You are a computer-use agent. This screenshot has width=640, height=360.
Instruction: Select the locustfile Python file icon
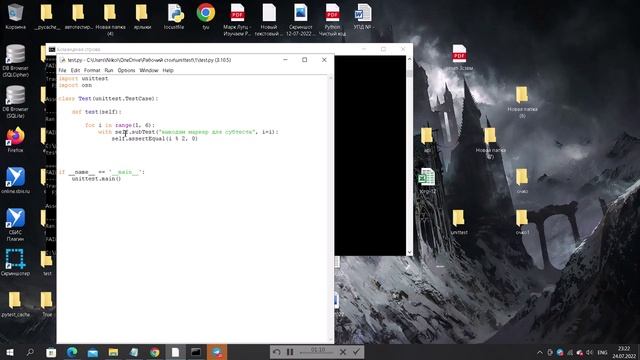[x=174, y=16]
